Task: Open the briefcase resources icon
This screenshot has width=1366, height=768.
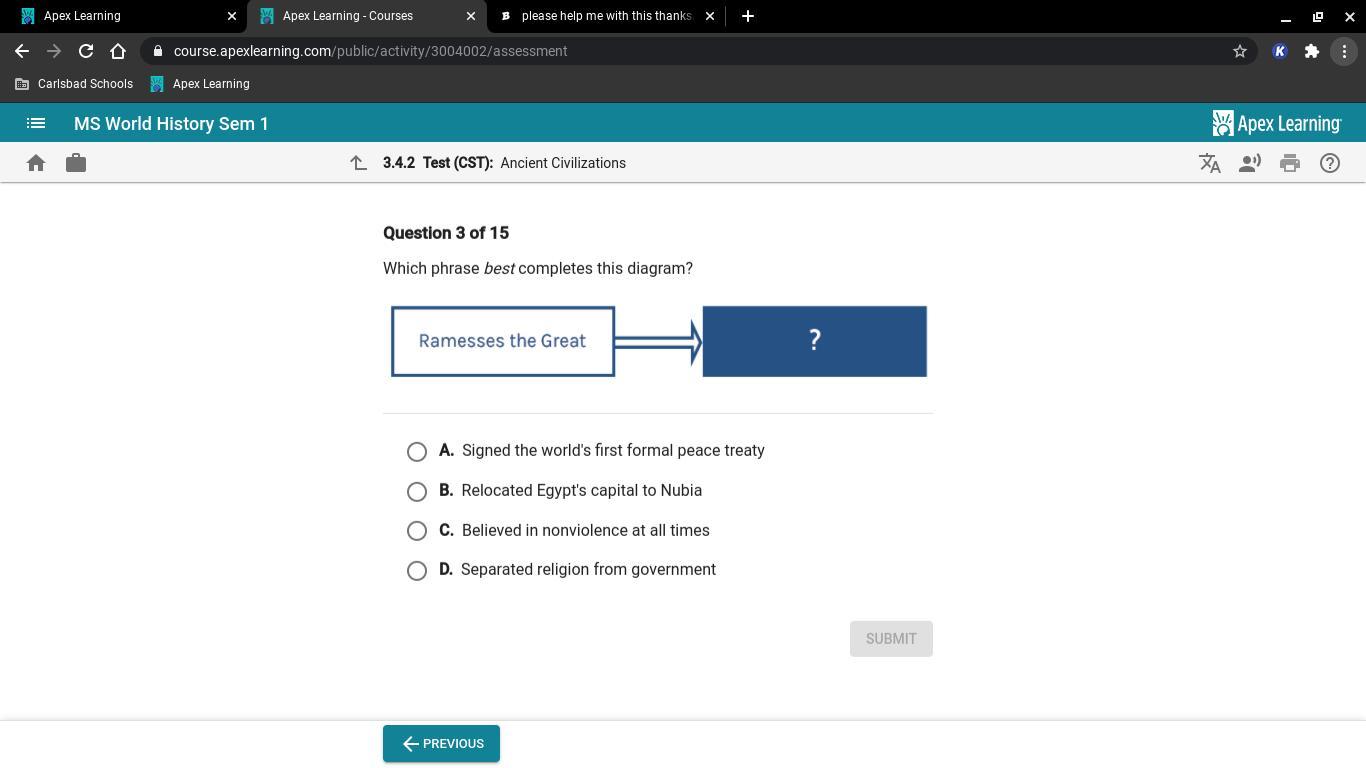Action: click(76, 163)
